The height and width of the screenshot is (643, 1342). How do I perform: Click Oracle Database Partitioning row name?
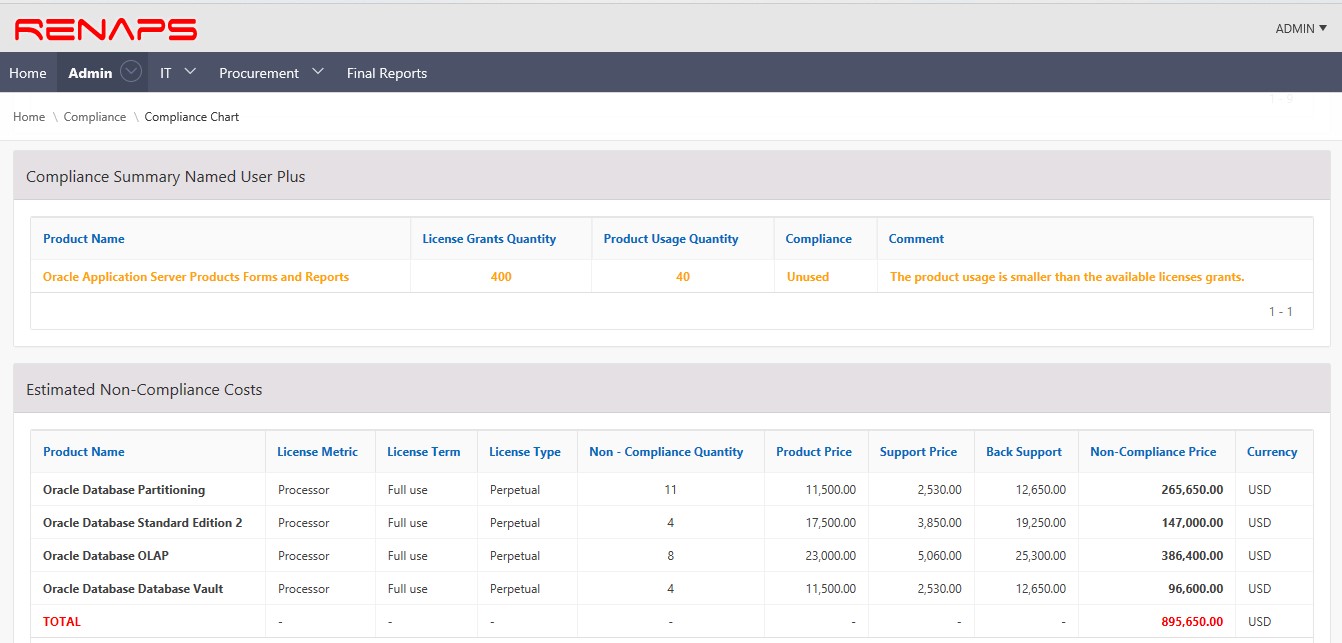pos(124,490)
